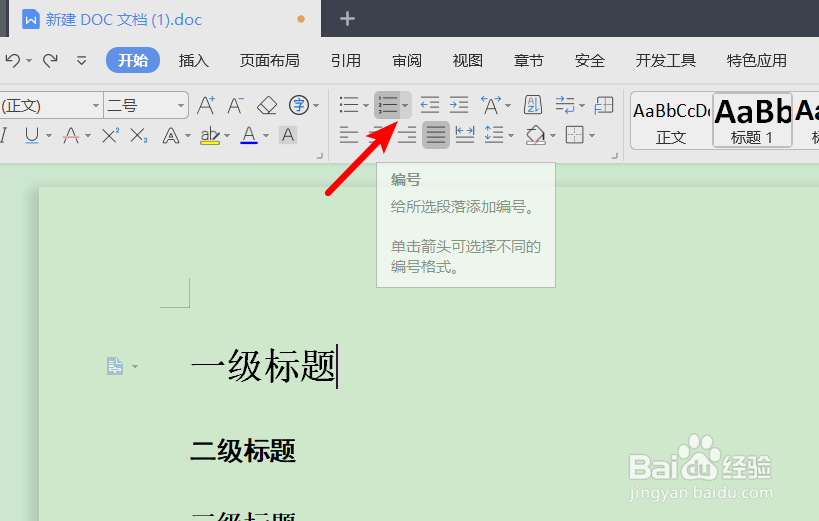The height and width of the screenshot is (521, 819).
Task: Open the 引用 tab
Action: coord(346,61)
